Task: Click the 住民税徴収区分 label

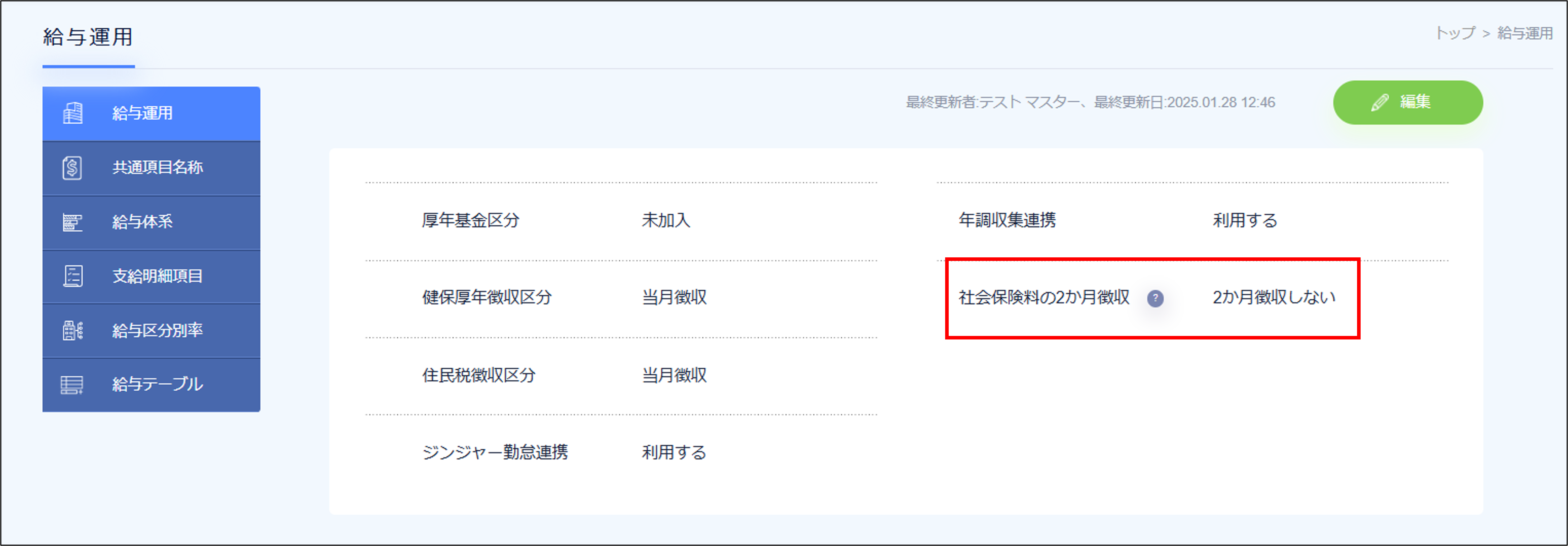Action: pyautogui.click(x=478, y=375)
